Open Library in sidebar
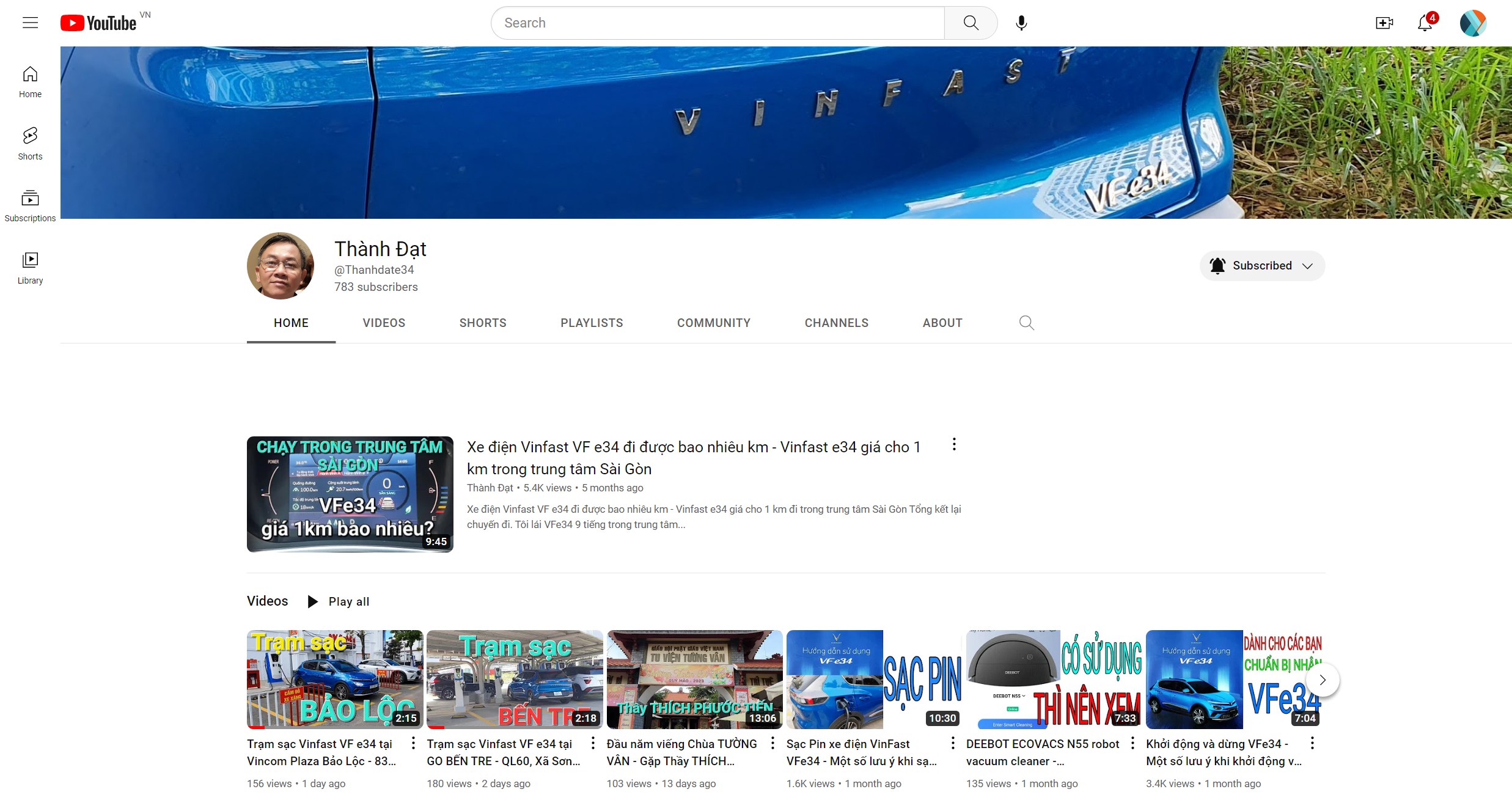The height and width of the screenshot is (811, 1512). 30,269
